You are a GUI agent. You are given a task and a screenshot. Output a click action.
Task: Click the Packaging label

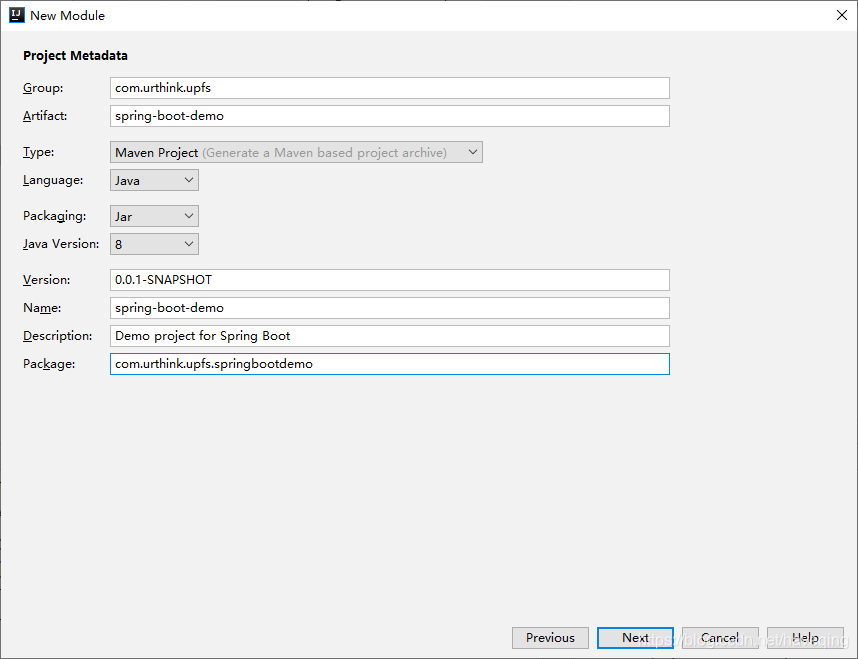55,216
